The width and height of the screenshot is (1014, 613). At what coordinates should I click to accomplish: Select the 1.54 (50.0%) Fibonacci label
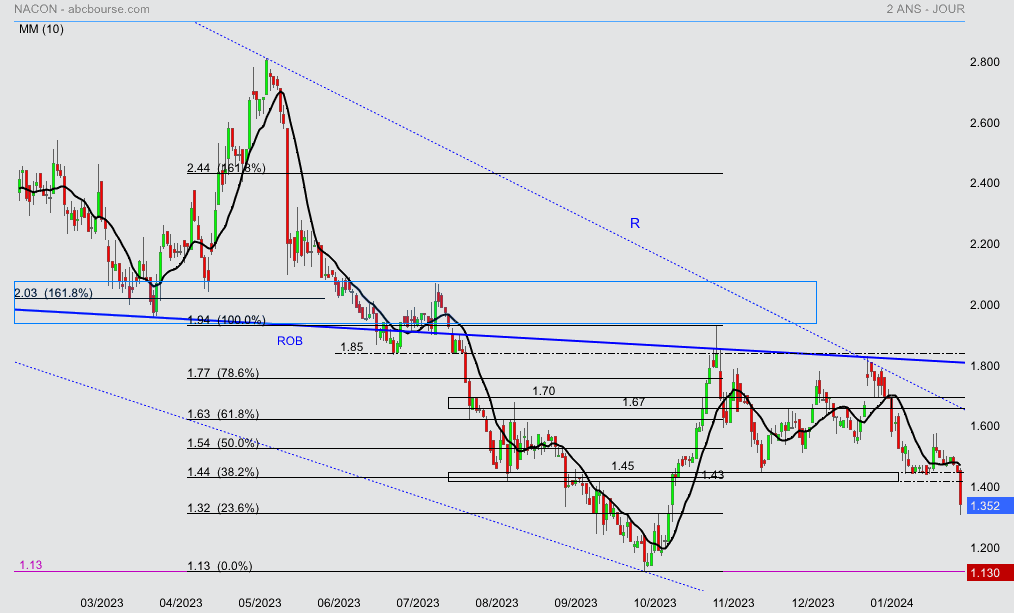(x=223, y=443)
